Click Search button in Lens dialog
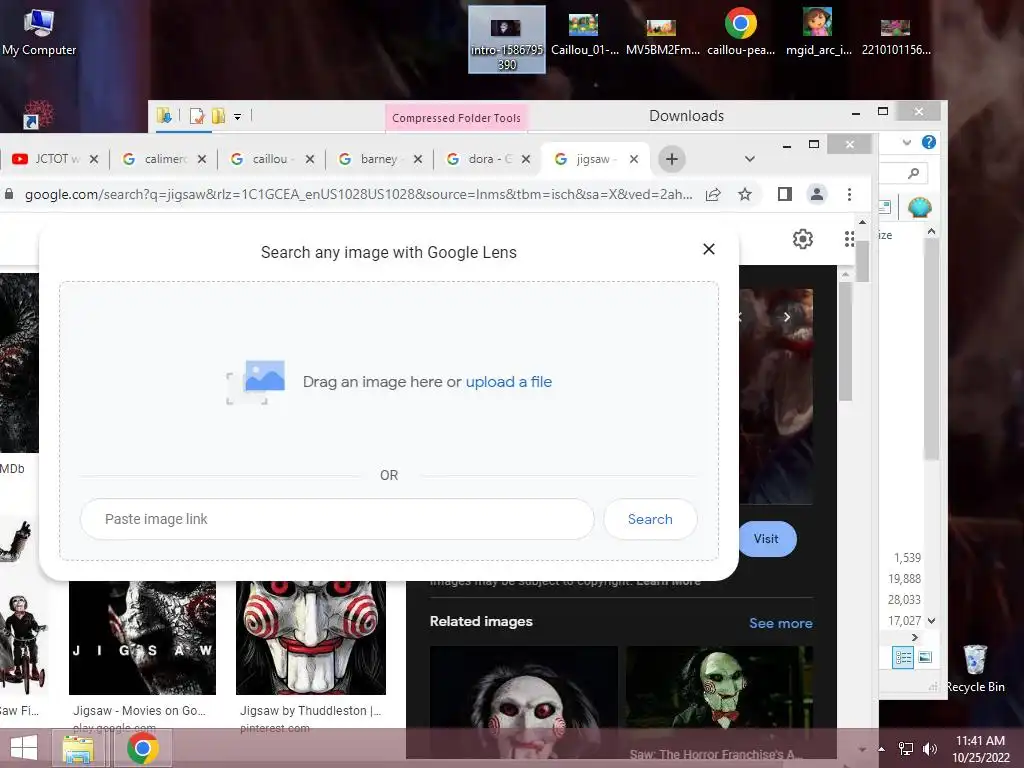Viewport: 1024px width, 768px height. [650, 519]
